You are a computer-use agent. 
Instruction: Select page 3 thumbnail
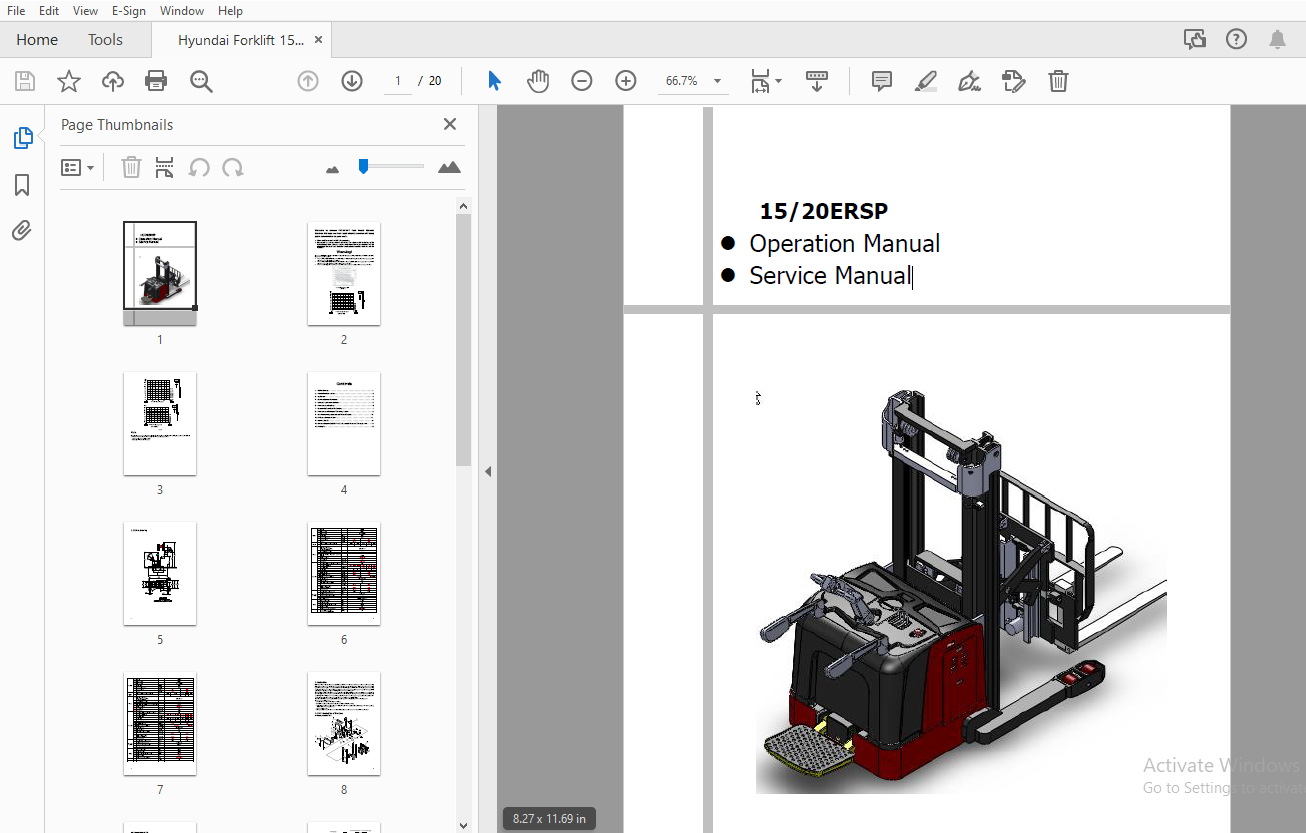160,423
